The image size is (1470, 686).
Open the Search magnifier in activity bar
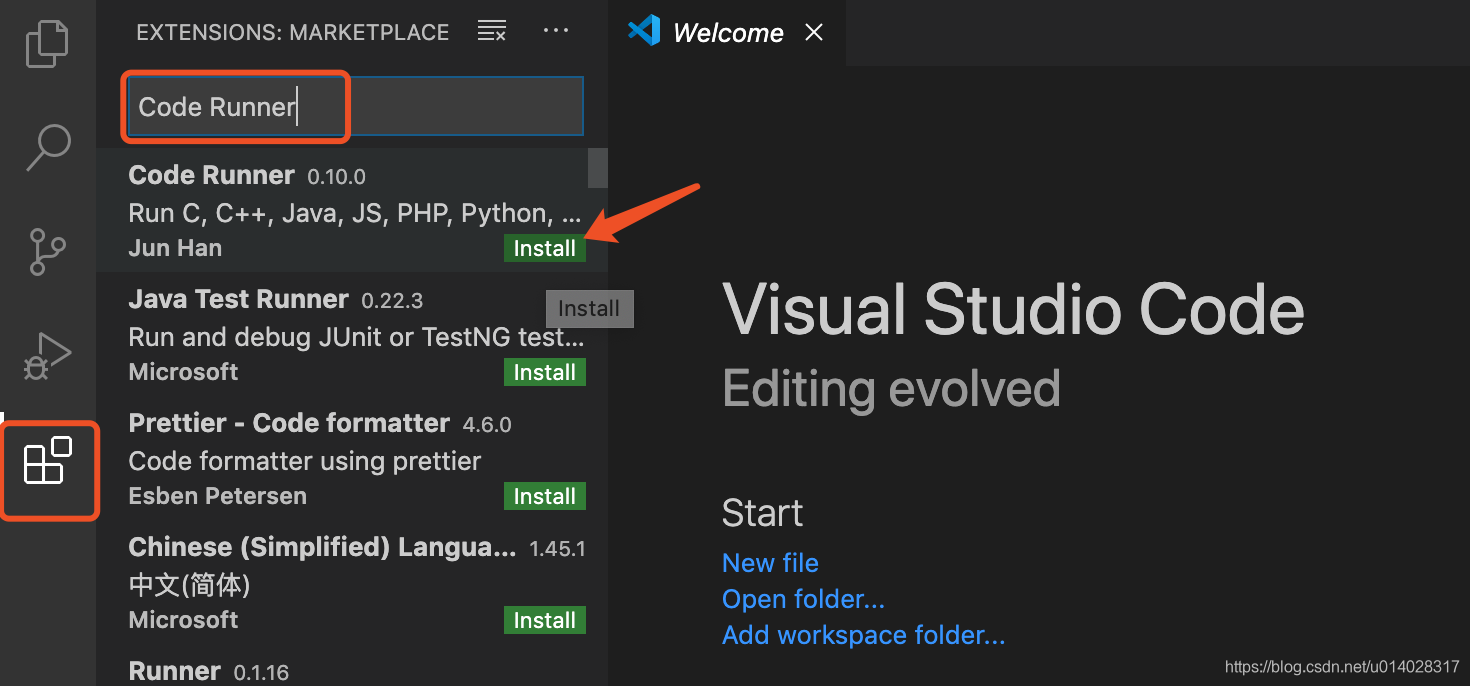pyautogui.click(x=47, y=147)
